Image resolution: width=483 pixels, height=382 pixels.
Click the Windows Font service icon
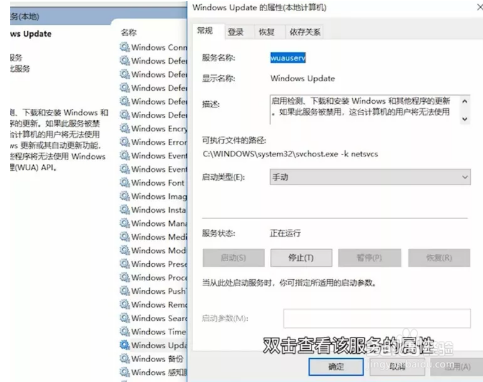(125, 183)
